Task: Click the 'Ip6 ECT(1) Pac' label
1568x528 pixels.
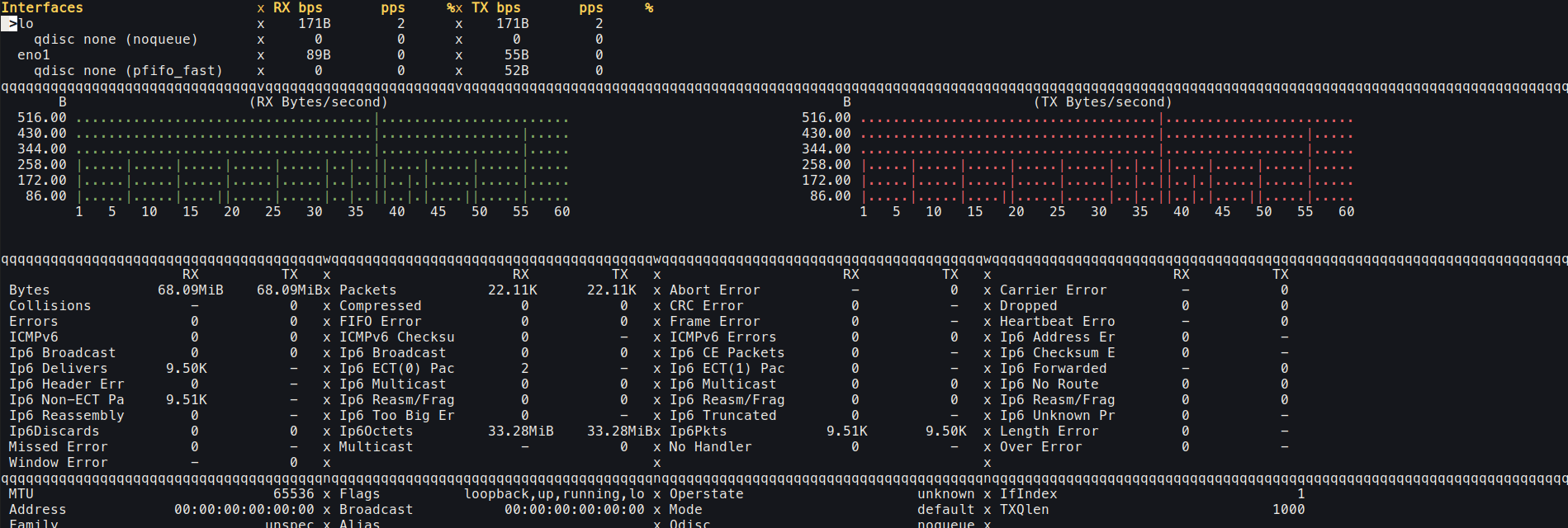Action: click(727, 369)
